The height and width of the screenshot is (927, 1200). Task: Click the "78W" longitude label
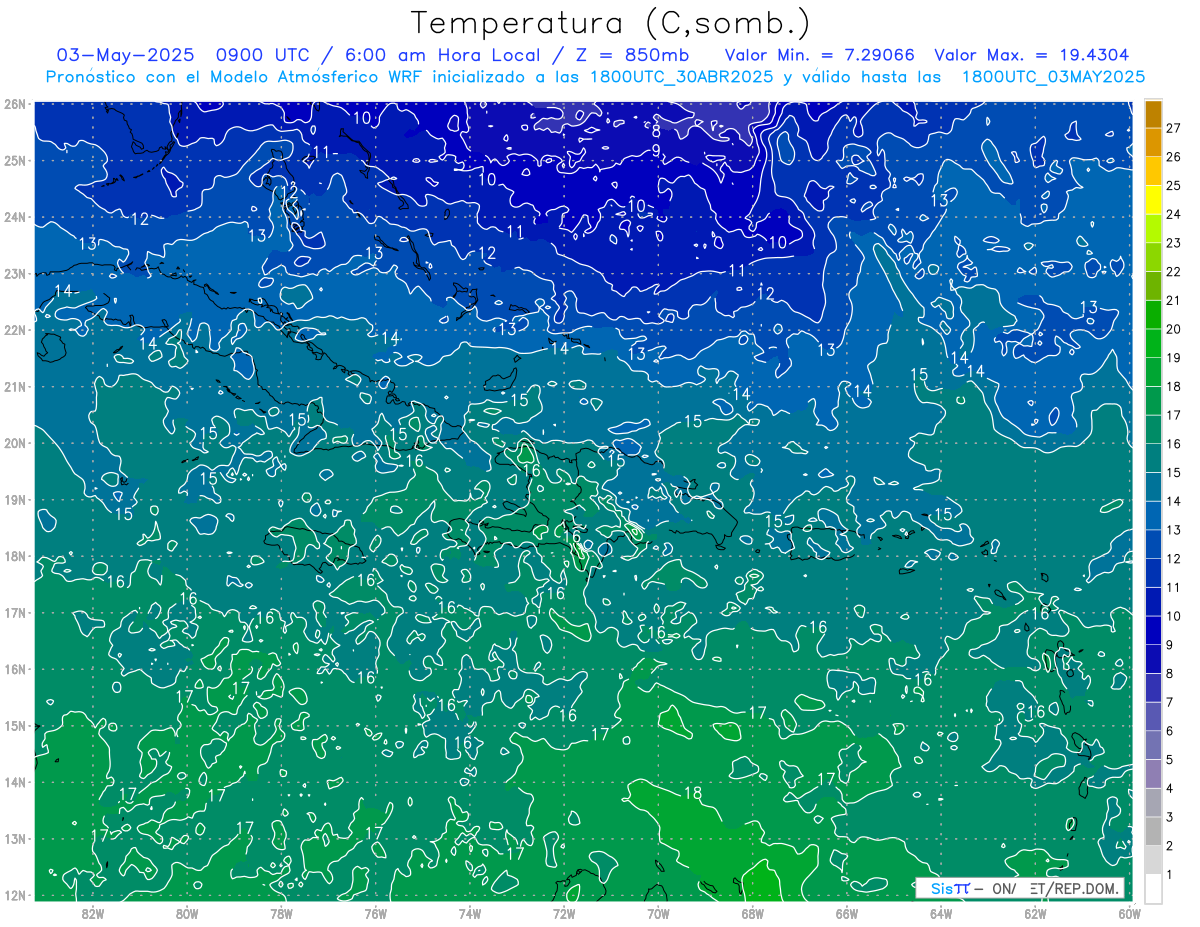[x=281, y=913]
